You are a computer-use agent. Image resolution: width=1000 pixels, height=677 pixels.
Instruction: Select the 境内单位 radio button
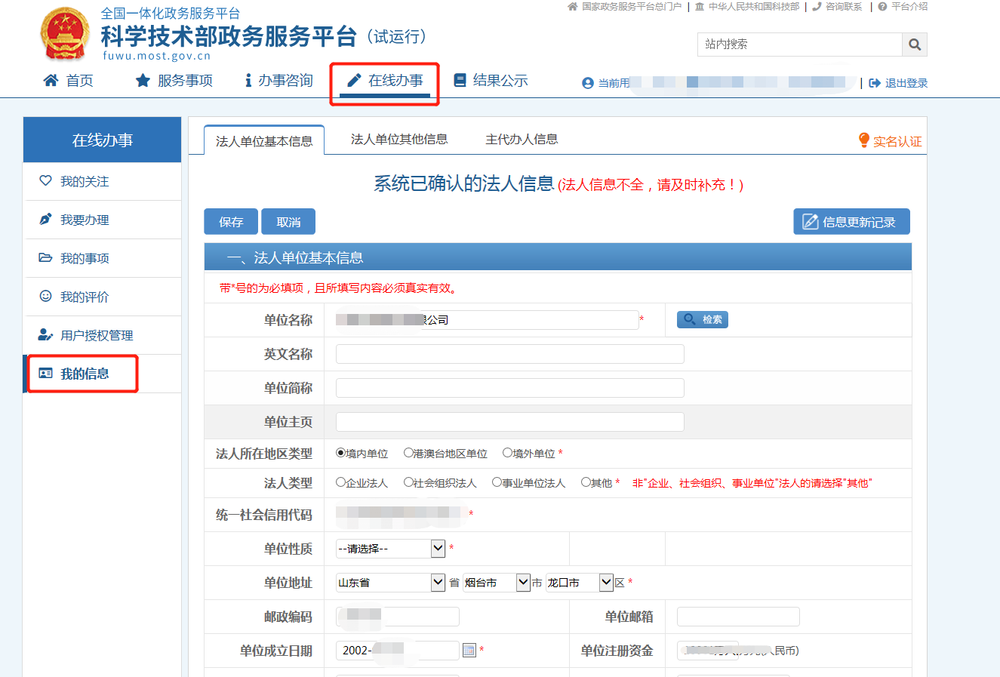point(341,453)
